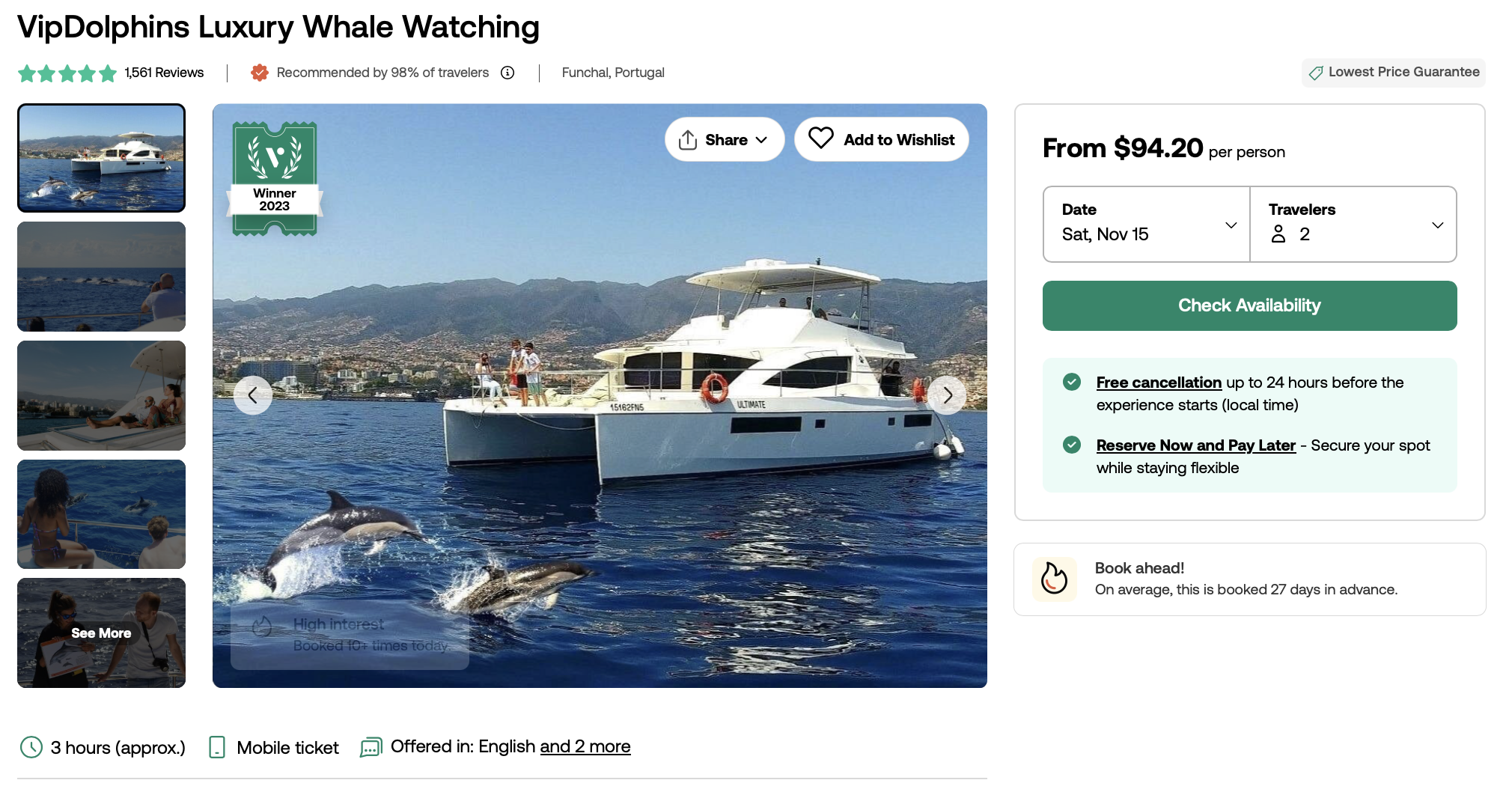This screenshot has width=1512, height=795.
Task: Go to previous photo with left arrow
Action: point(253,395)
